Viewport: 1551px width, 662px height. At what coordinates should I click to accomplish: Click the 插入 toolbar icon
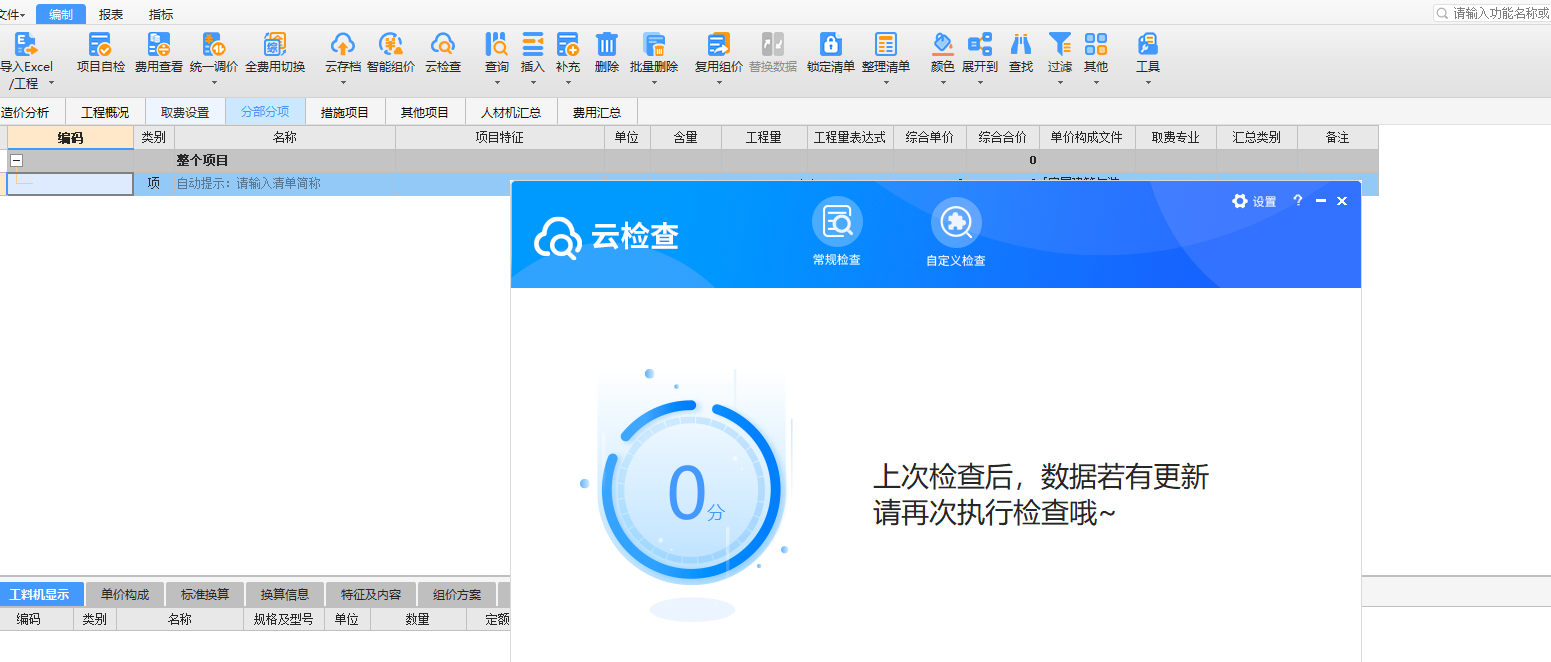pos(533,44)
